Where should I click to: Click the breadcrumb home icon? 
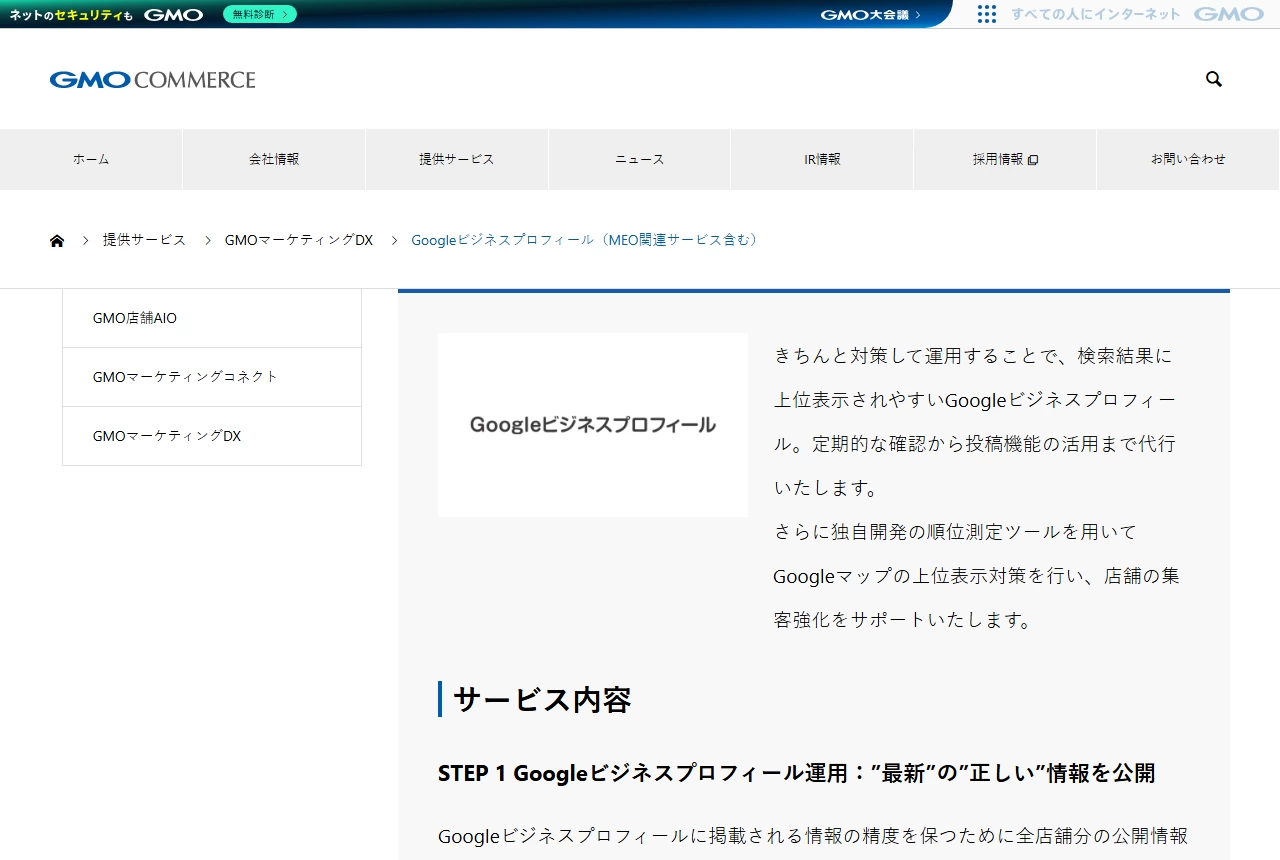(x=57, y=241)
